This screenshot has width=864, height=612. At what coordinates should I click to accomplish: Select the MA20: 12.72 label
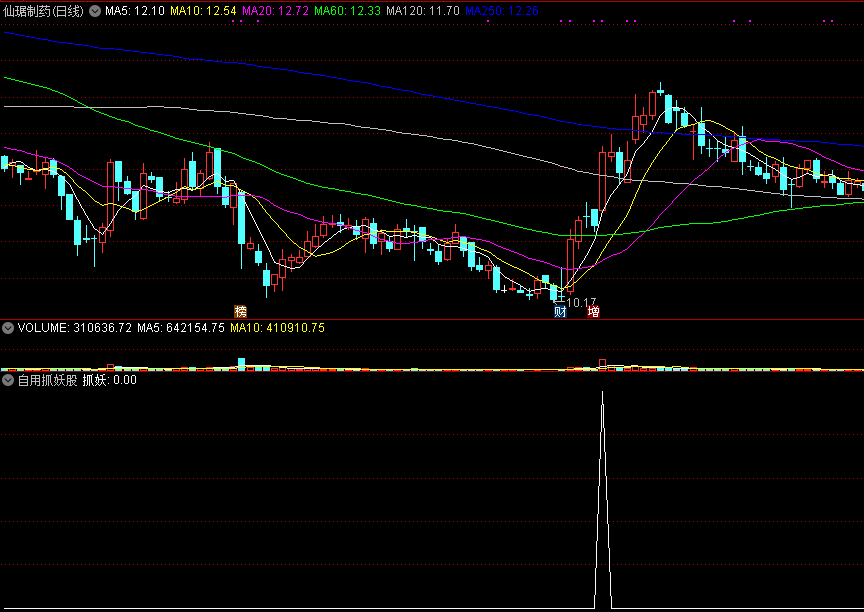pyautogui.click(x=276, y=11)
